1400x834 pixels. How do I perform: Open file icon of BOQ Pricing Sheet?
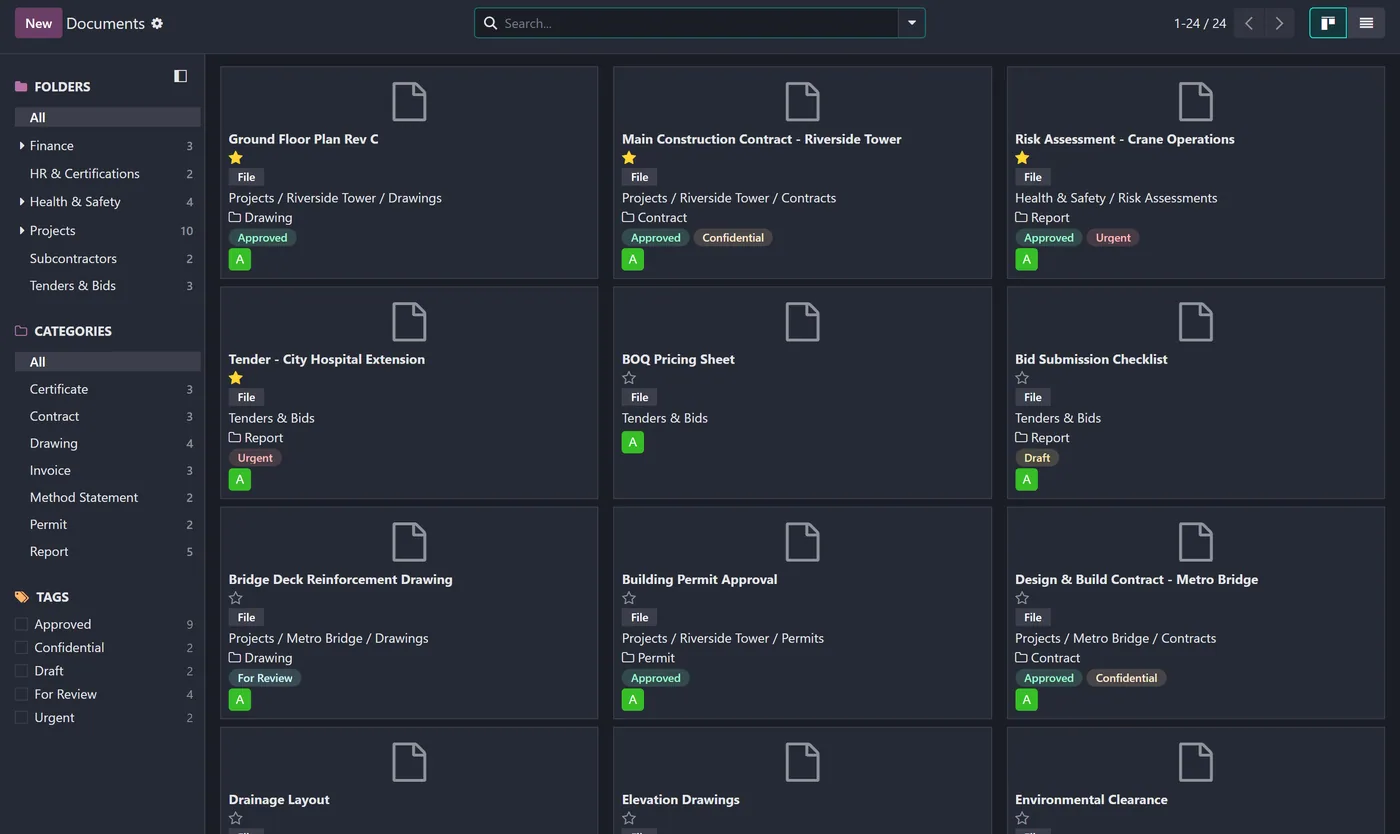tap(802, 322)
